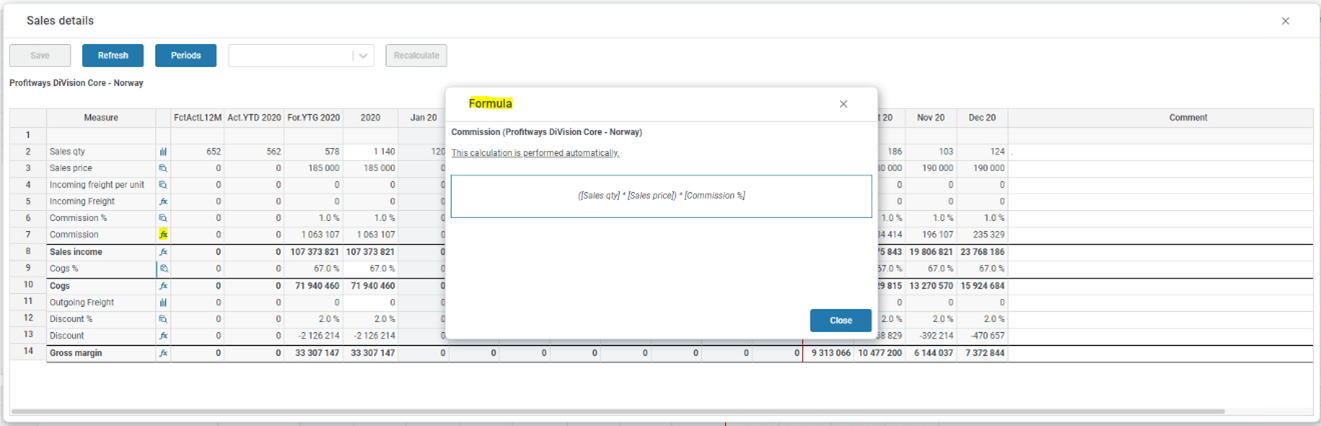1321x426 pixels.
Task: Click the Jan 20 column header
Action: pyautogui.click(x=423, y=117)
